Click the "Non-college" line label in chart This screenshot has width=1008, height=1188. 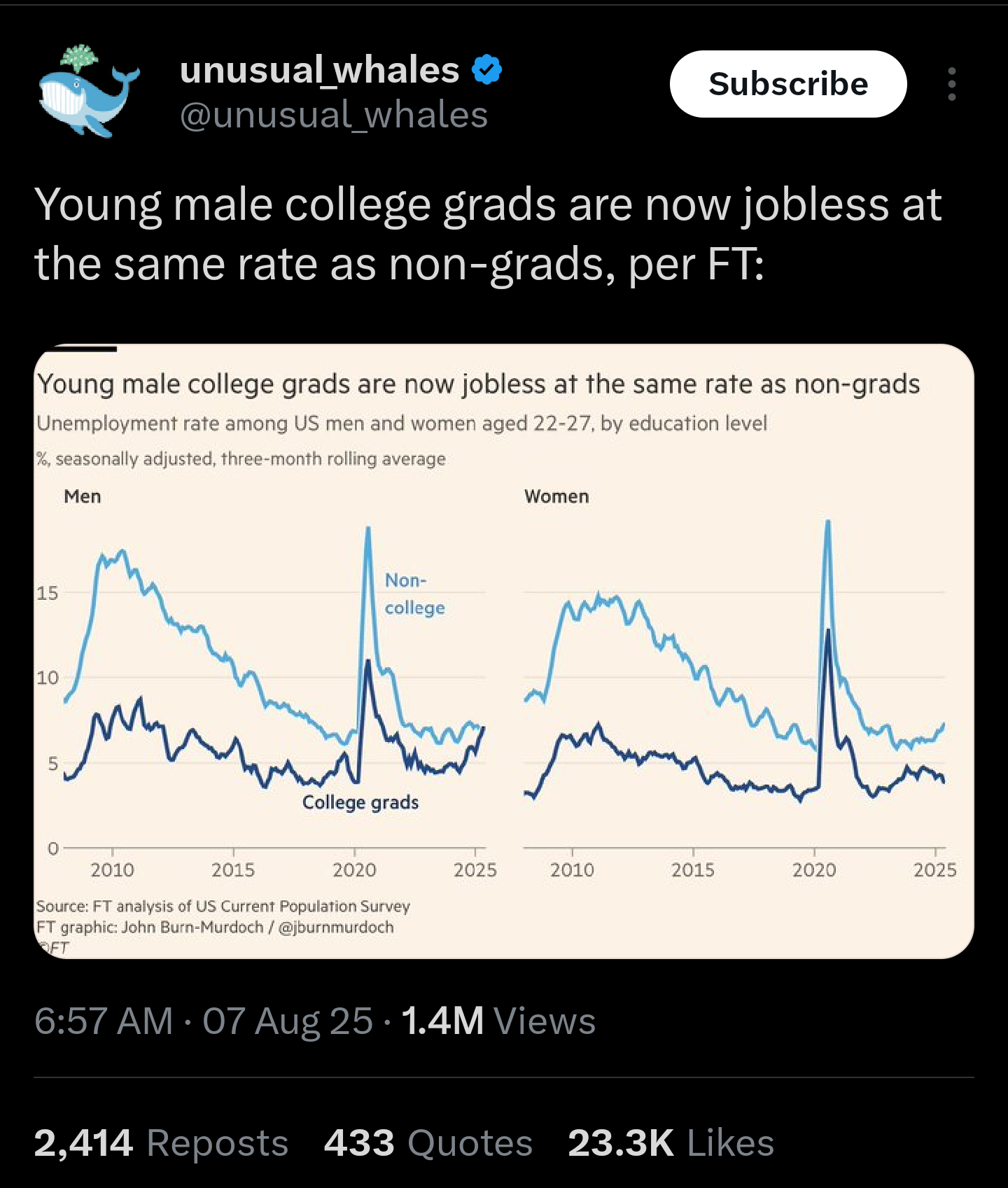(414, 594)
